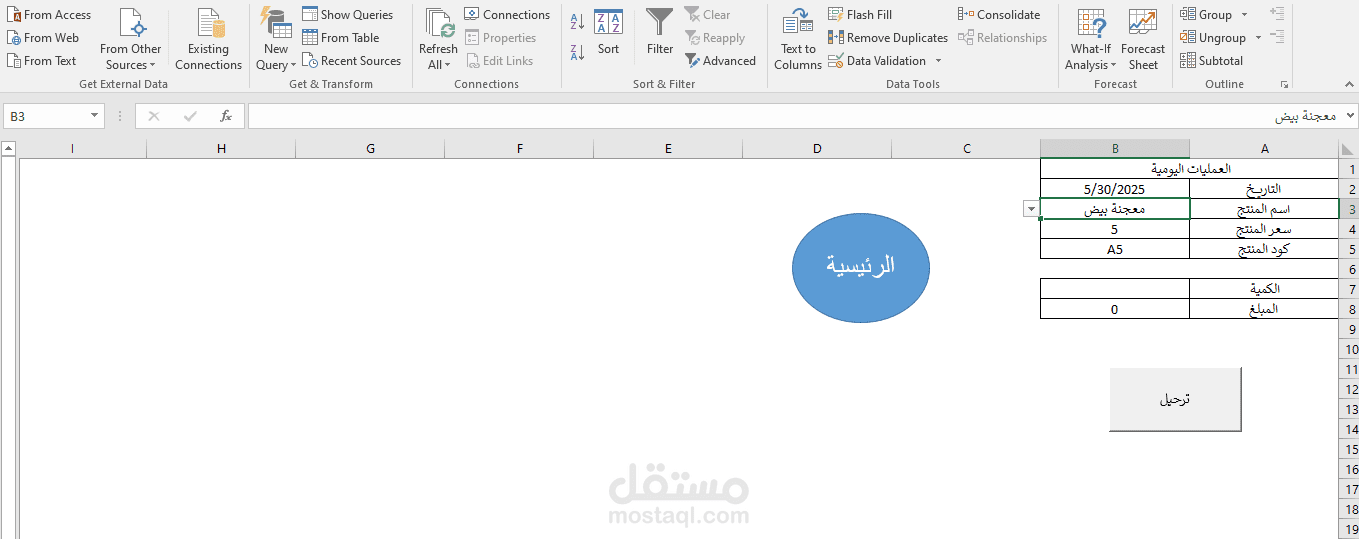The height and width of the screenshot is (539, 1359).
Task: Select cell containing معجنة بيض
Action: point(1115,209)
